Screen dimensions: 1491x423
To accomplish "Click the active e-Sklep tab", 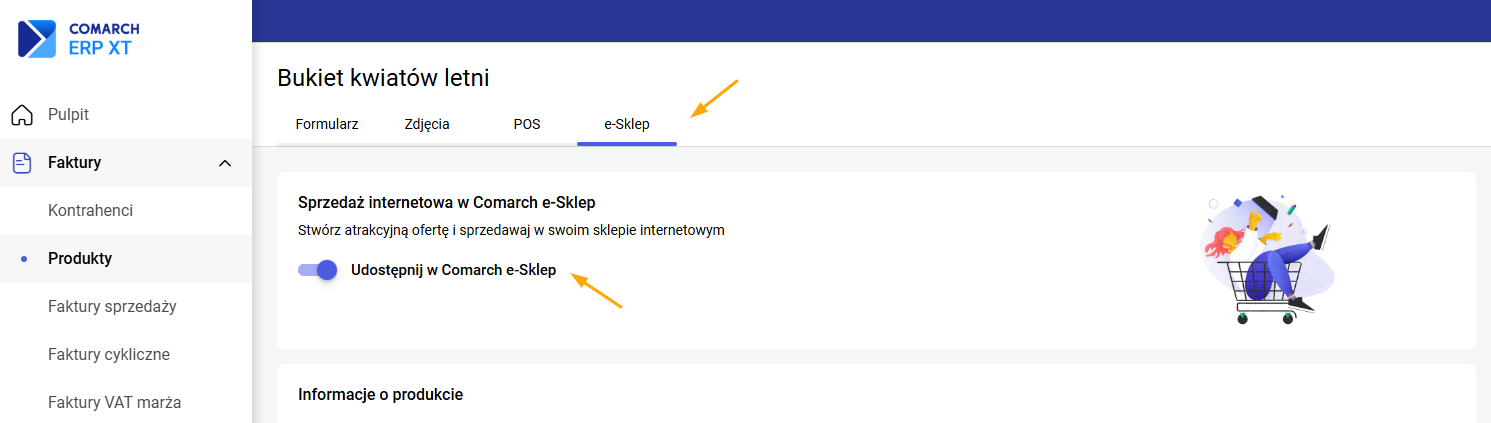I will (x=627, y=125).
